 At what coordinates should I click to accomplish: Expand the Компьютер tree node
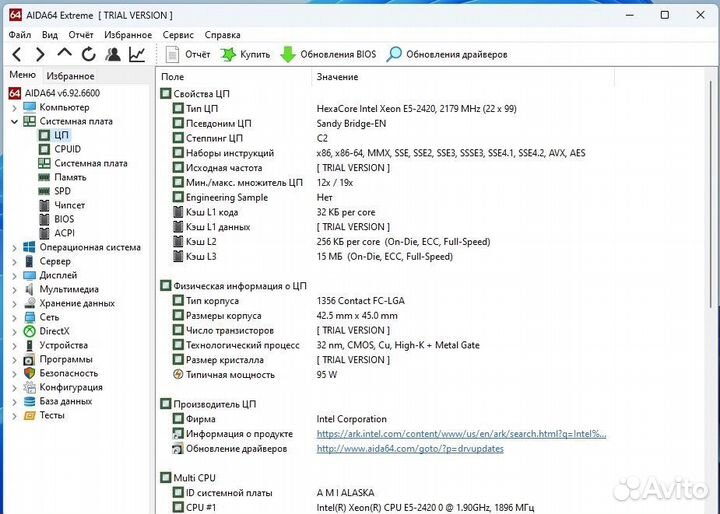pos(14,108)
